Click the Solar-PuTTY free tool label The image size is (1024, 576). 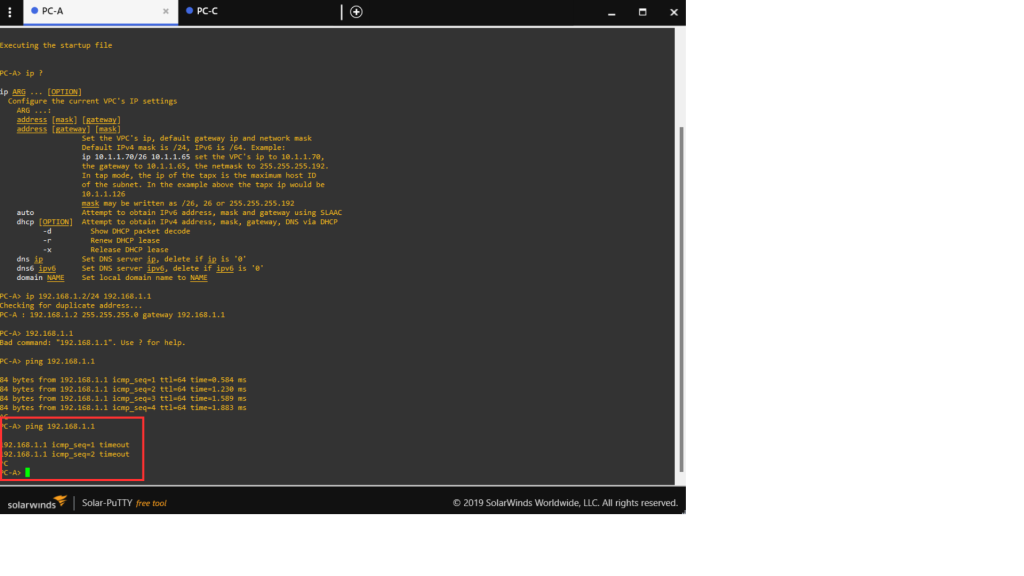click(x=124, y=503)
